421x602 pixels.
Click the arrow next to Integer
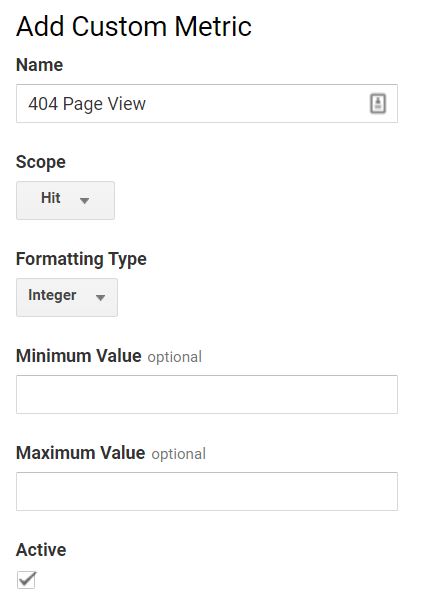point(101,298)
